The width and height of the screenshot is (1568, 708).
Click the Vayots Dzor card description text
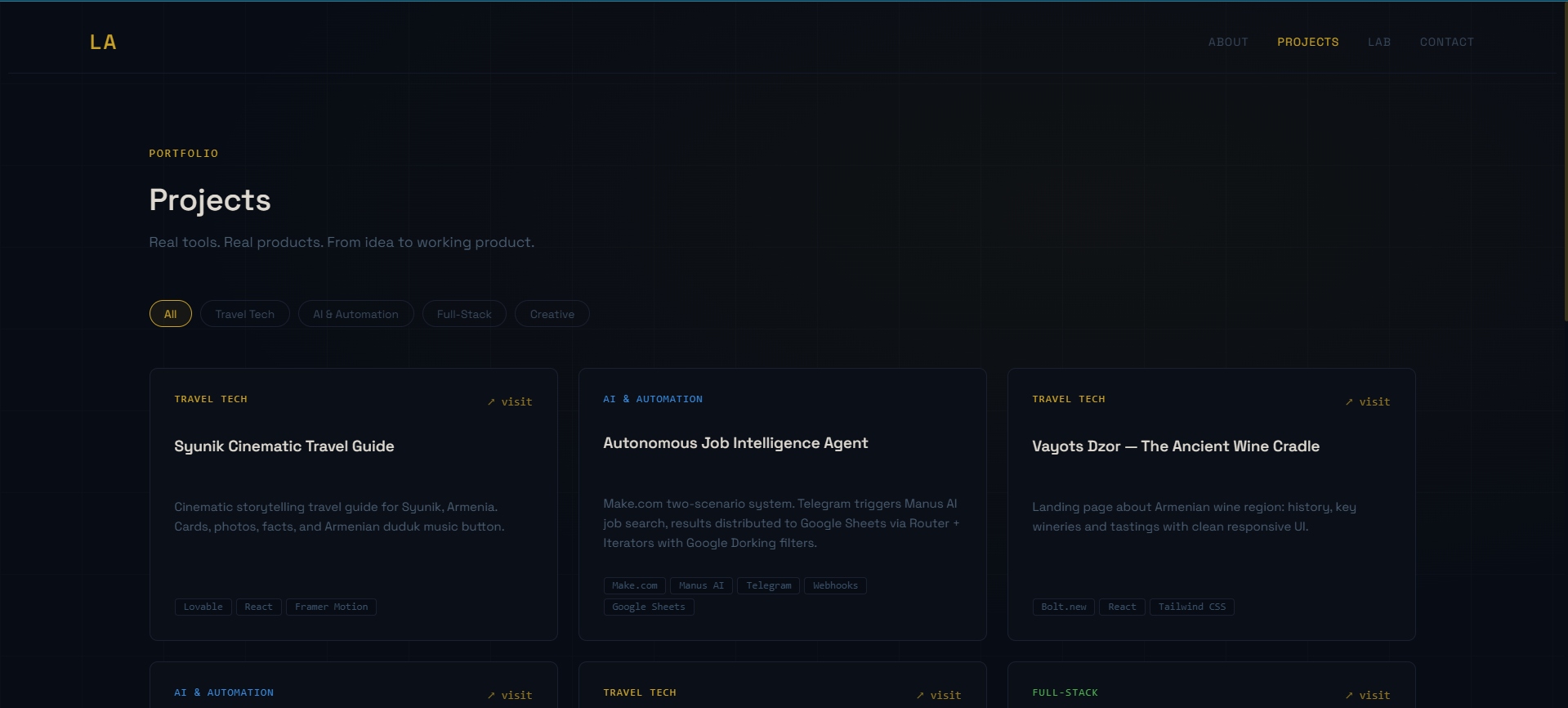click(x=1194, y=517)
